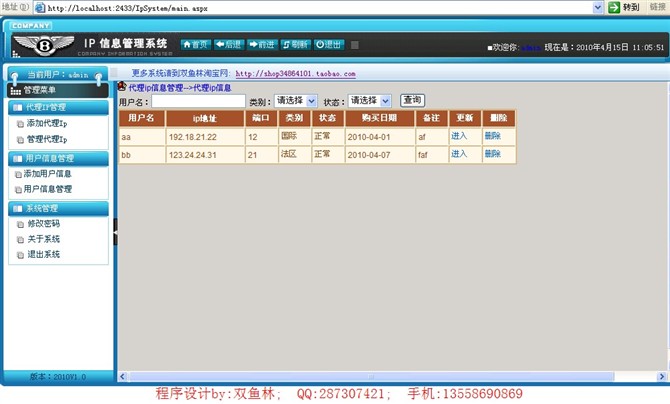Open 添加用户信息 menu item
Screen dimensions: 670x404
47,174
